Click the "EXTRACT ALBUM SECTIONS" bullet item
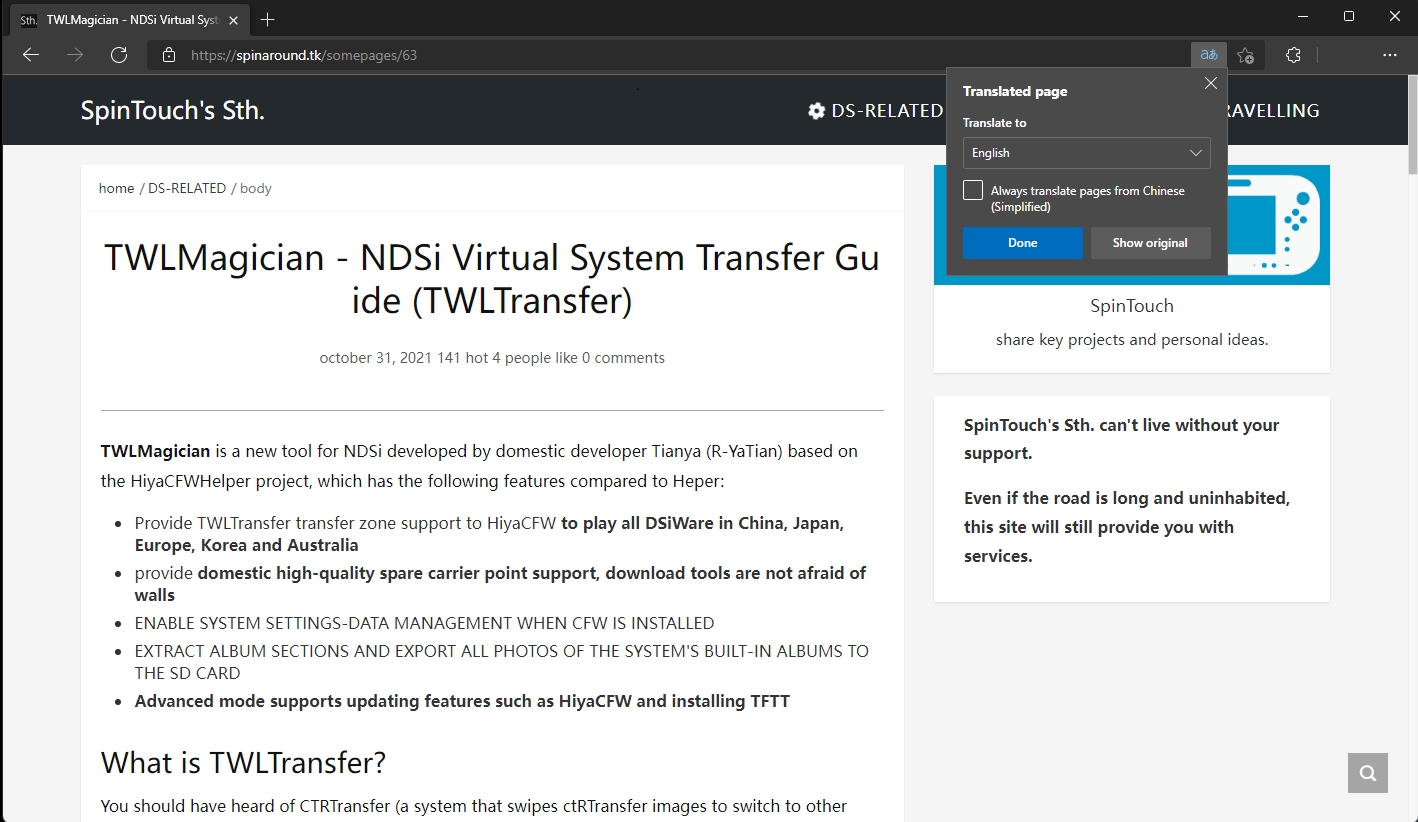This screenshot has height=822, width=1418. [502, 662]
